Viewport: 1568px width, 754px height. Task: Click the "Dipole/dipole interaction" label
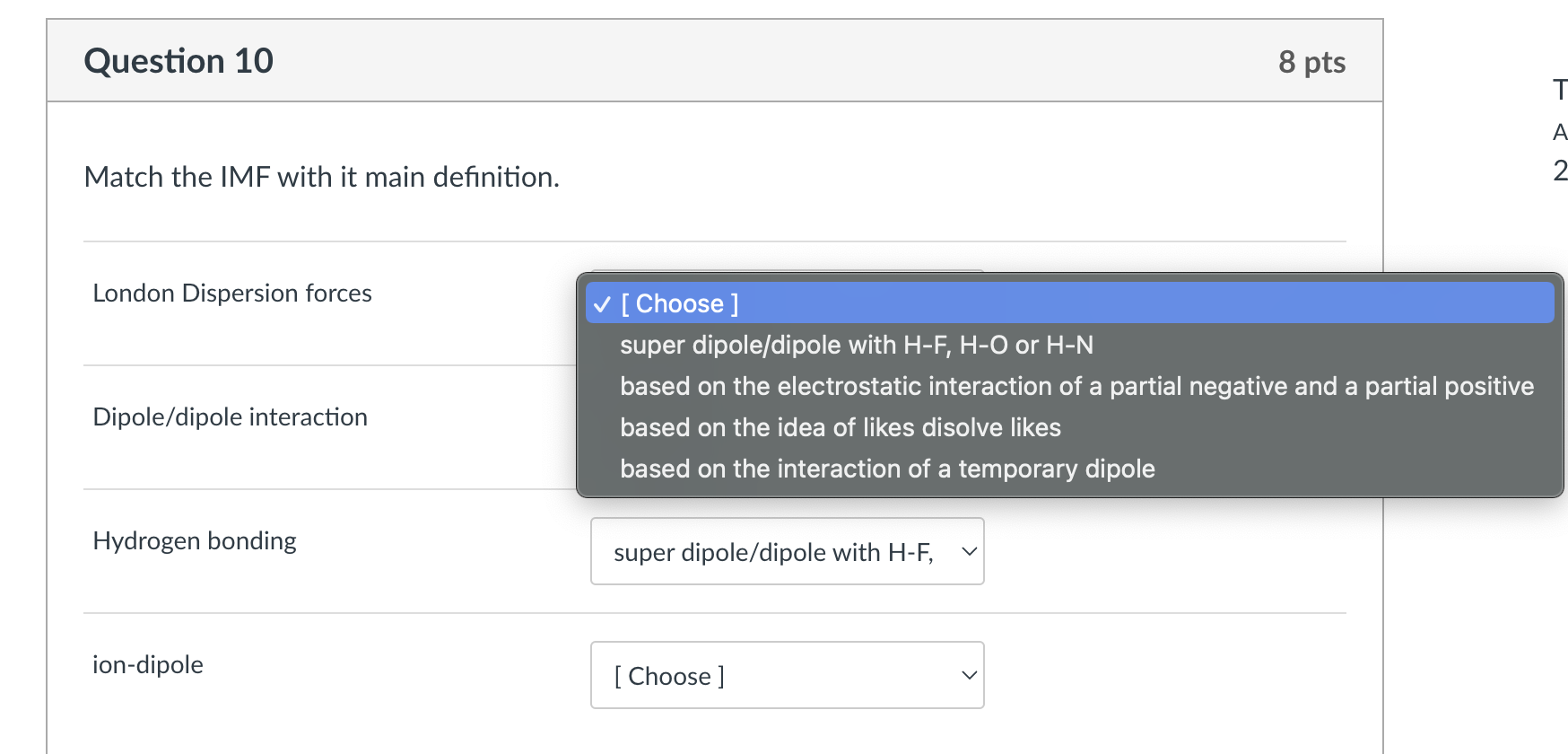coord(230,417)
